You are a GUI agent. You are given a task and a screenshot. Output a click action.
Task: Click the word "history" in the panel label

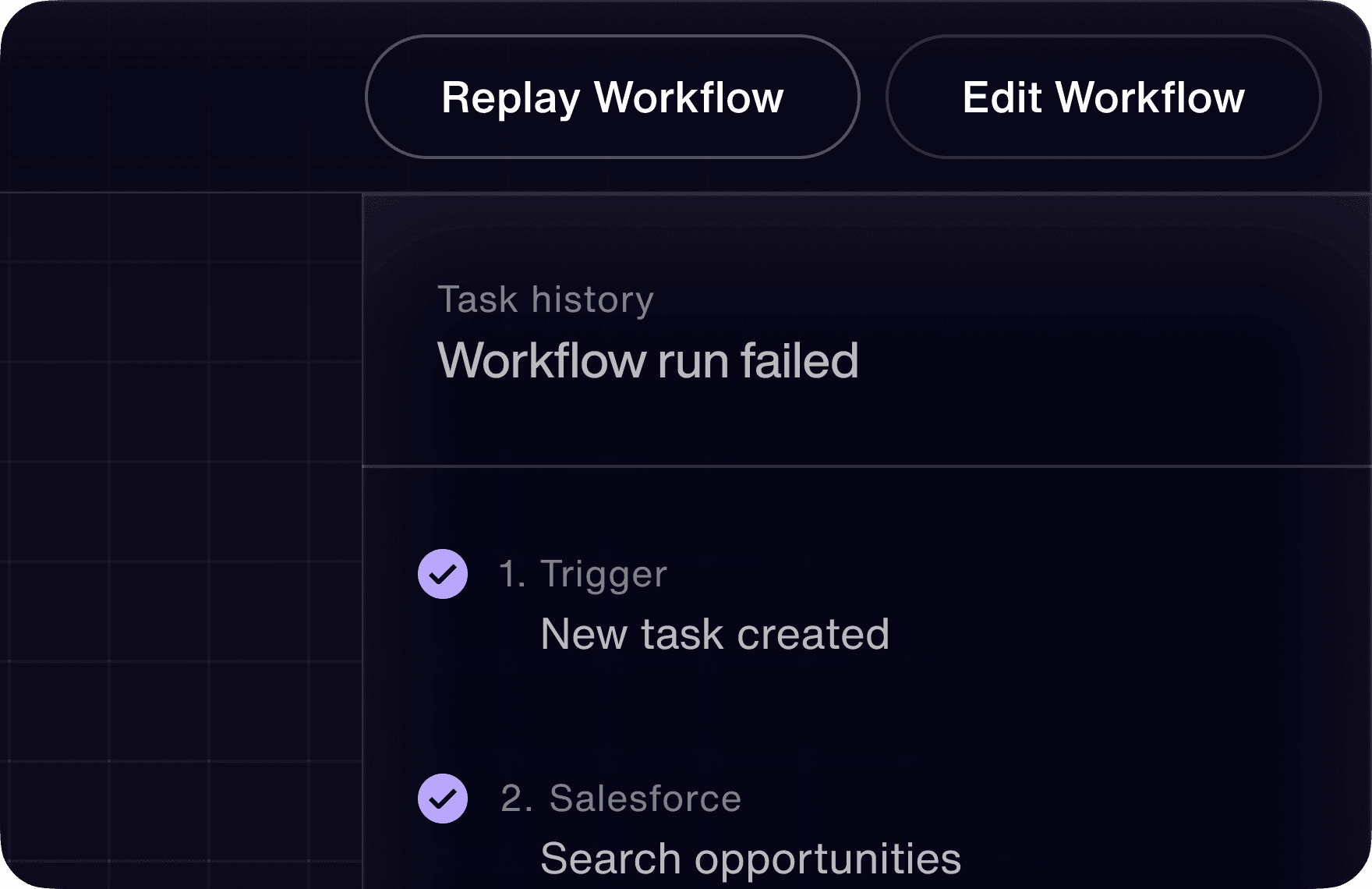[x=592, y=300]
